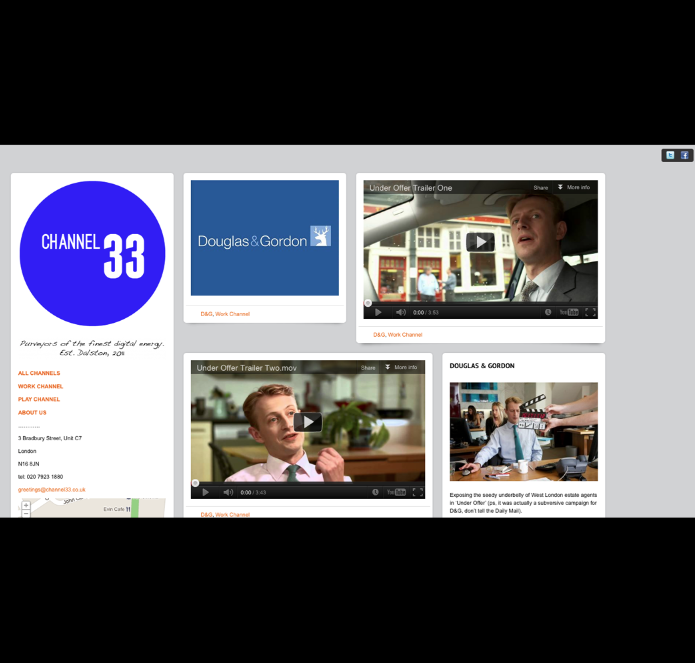Viewport: 695px width, 663px height.
Task: Open Share option on Trailer One video
Action: [x=541, y=187]
